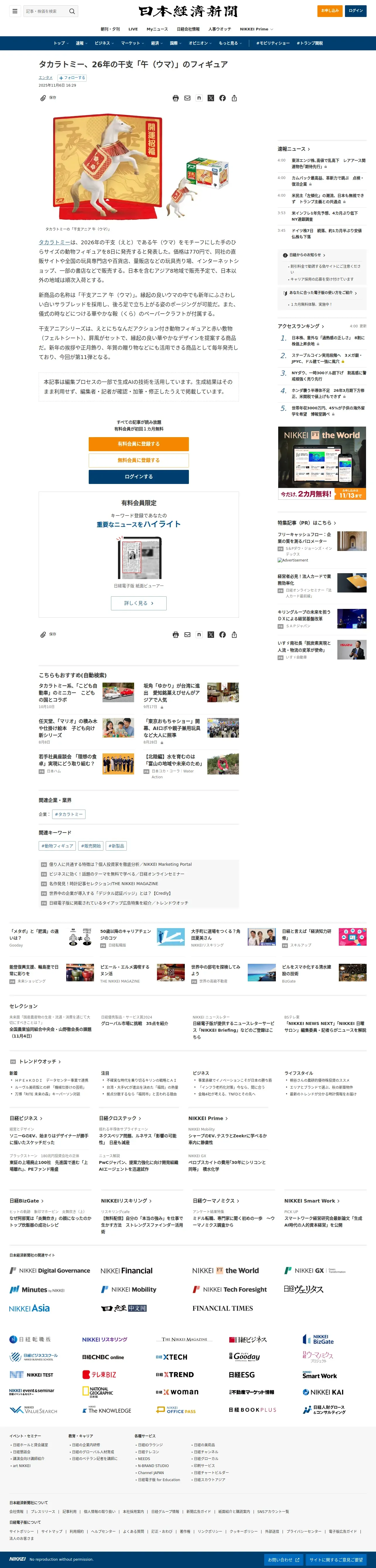Expand the 速報 navigation dropdown
The image size is (376, 1568).
pos(81,43)
